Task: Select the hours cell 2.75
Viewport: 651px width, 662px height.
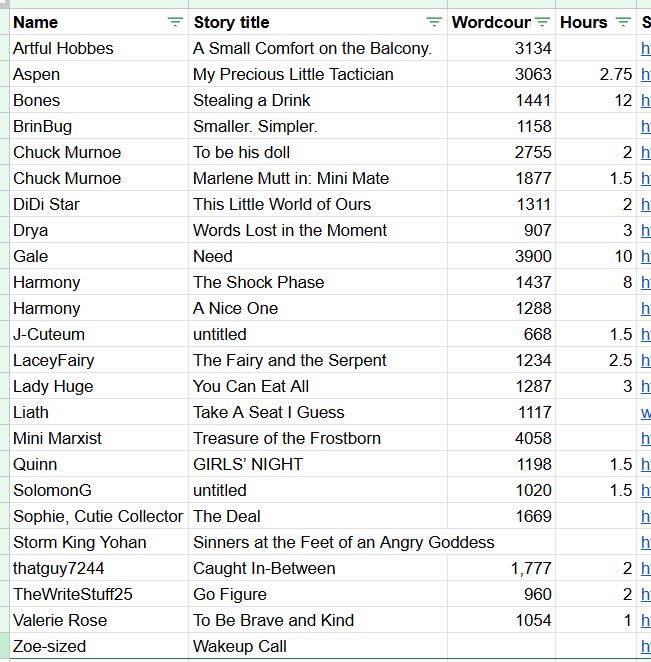Action: [x=596, y=74]
